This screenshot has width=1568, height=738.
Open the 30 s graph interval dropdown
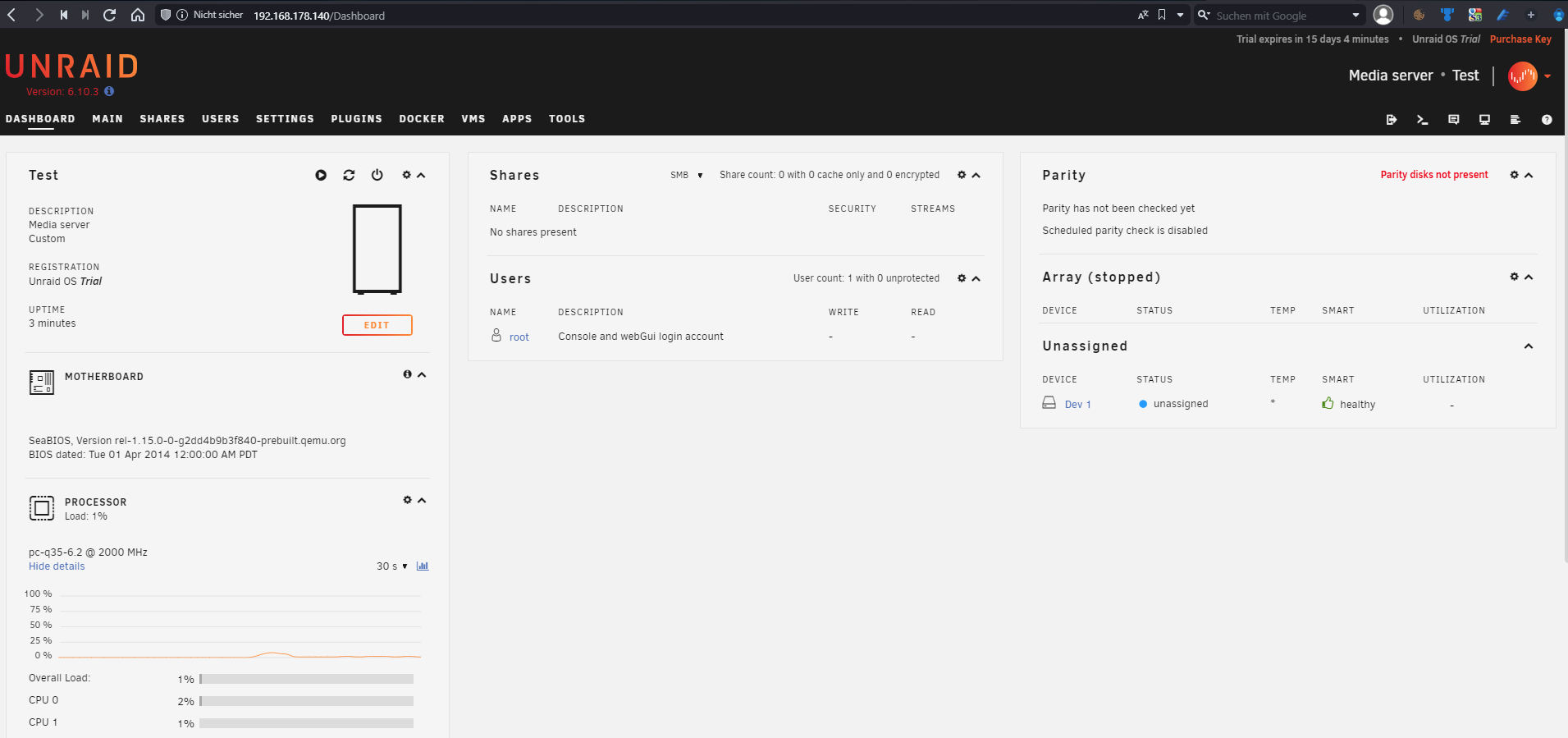pos(392,566)
